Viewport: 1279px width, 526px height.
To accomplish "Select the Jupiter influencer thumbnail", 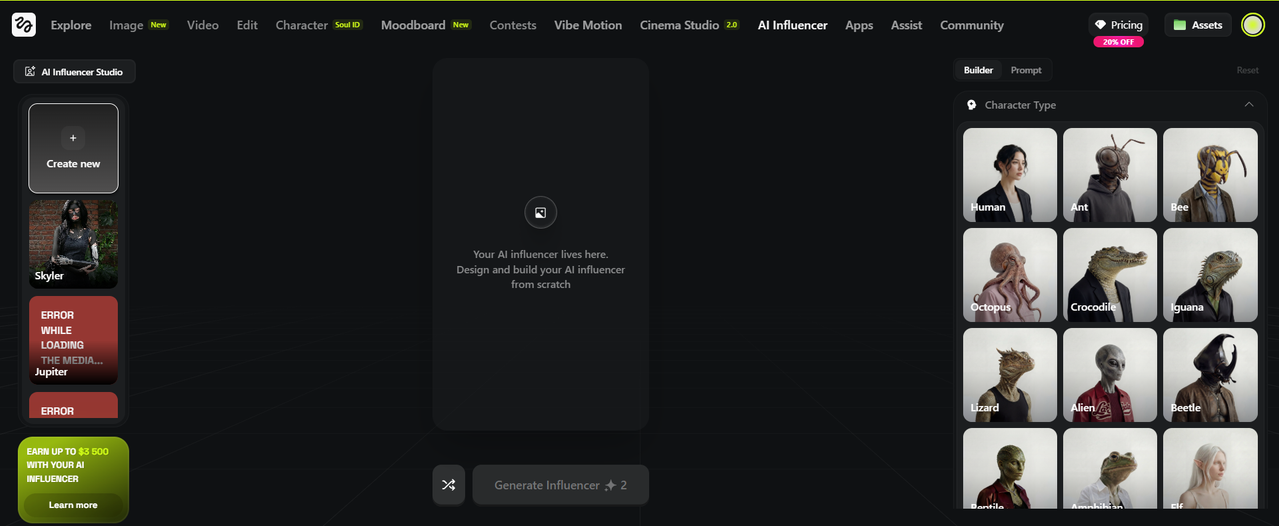I will (x=73, y=340).
